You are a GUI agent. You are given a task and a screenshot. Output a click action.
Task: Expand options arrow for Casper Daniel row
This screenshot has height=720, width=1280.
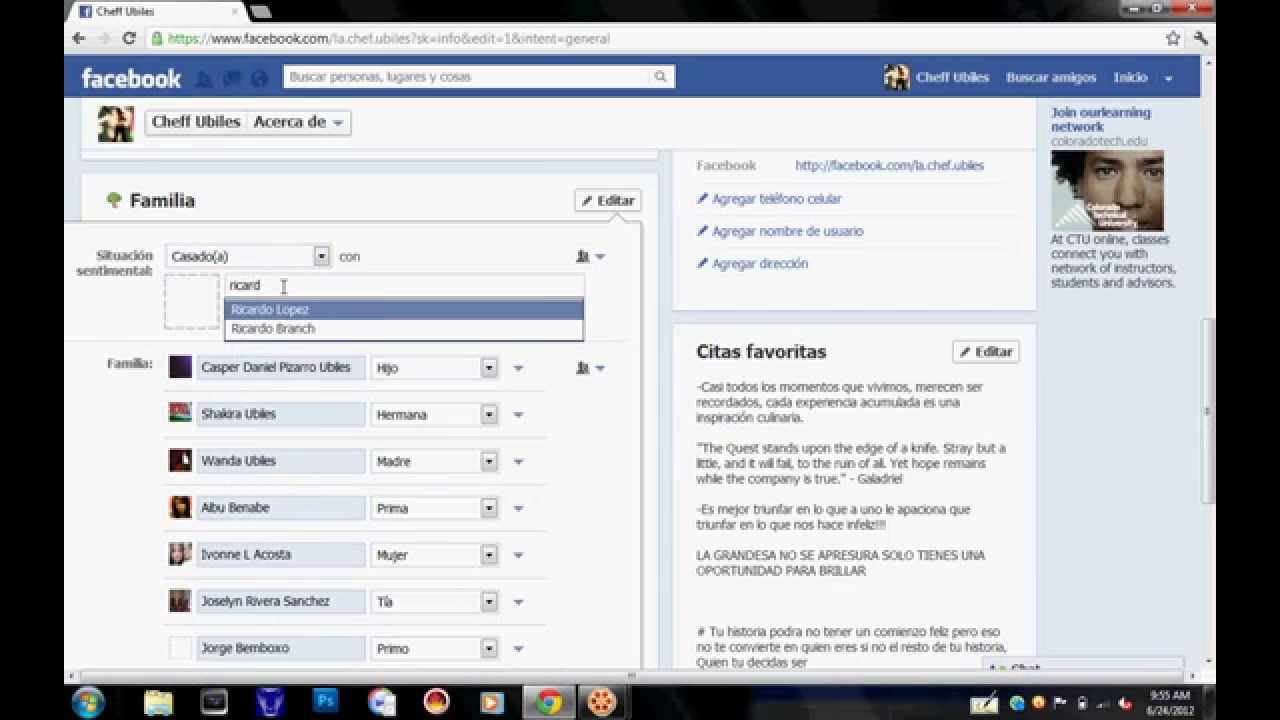(x=518, y=368)
